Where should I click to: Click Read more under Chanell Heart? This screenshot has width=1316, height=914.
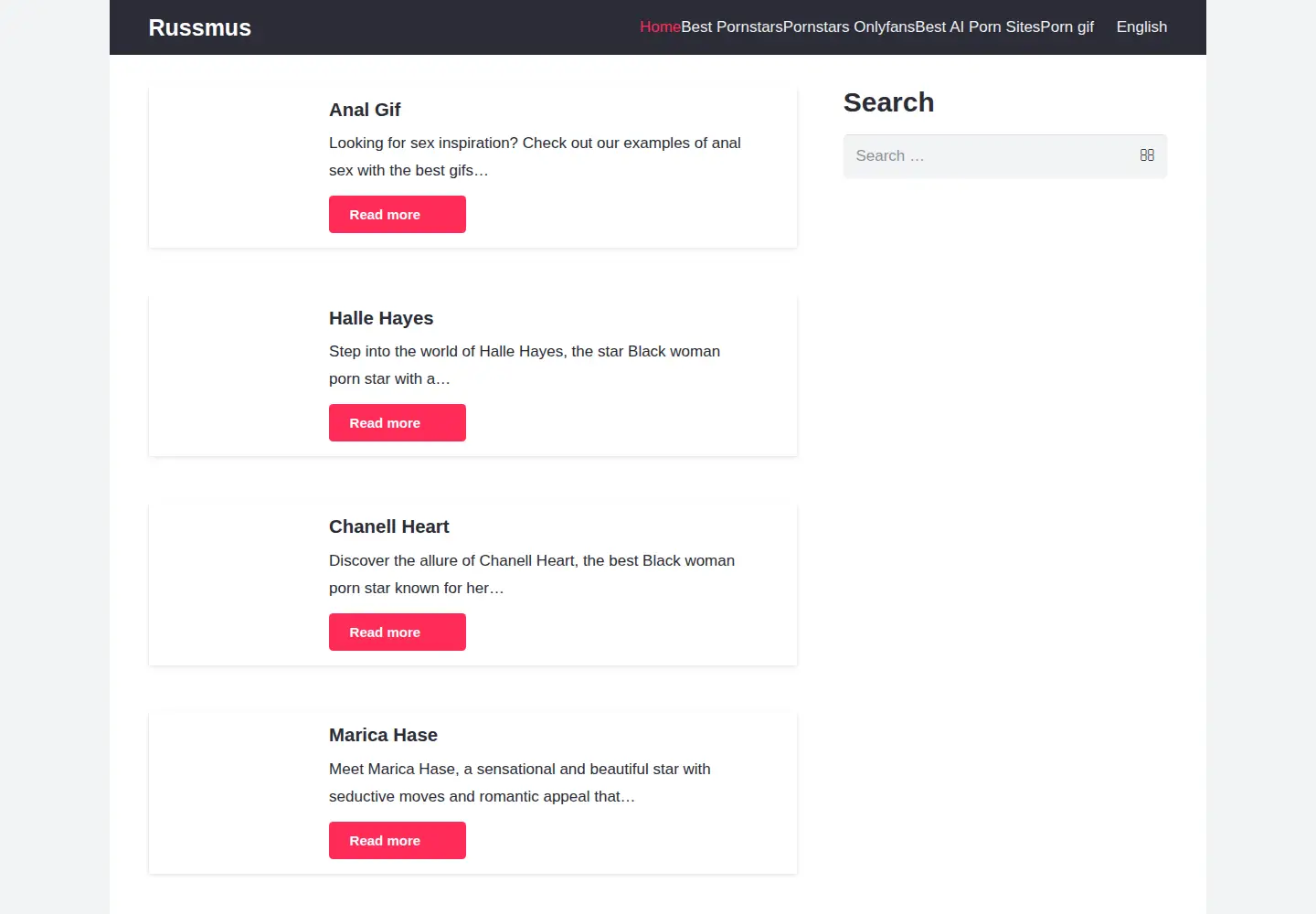point(398,632)
